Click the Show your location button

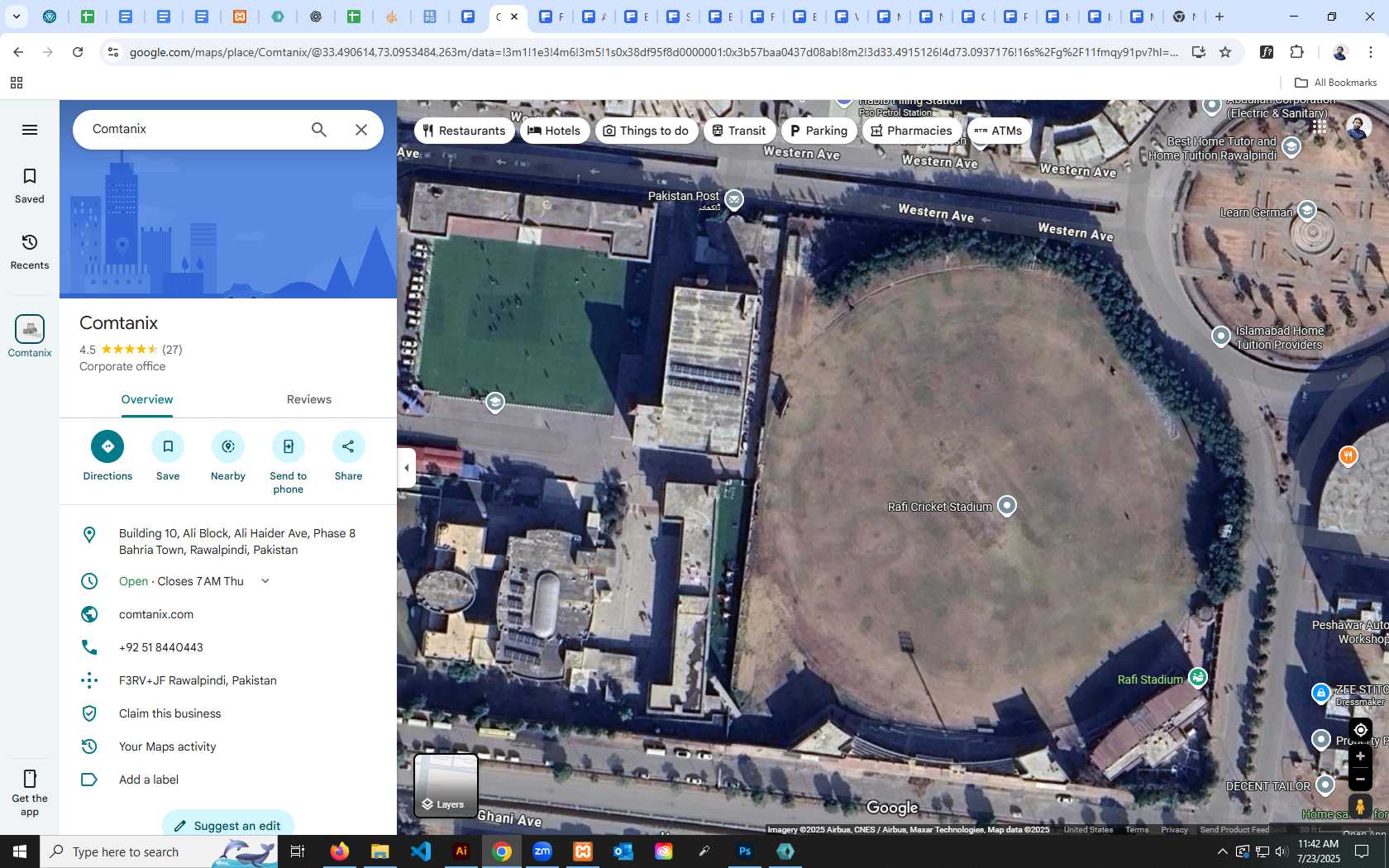pos(1360,730)
